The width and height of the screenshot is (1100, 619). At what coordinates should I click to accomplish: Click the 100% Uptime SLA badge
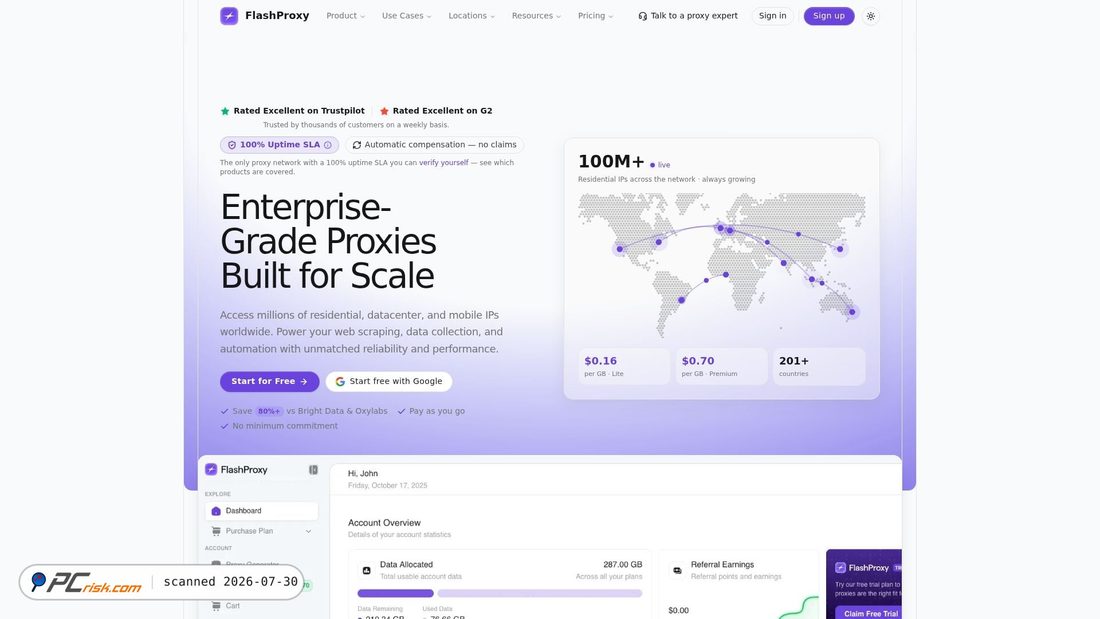tap(279, 145)
